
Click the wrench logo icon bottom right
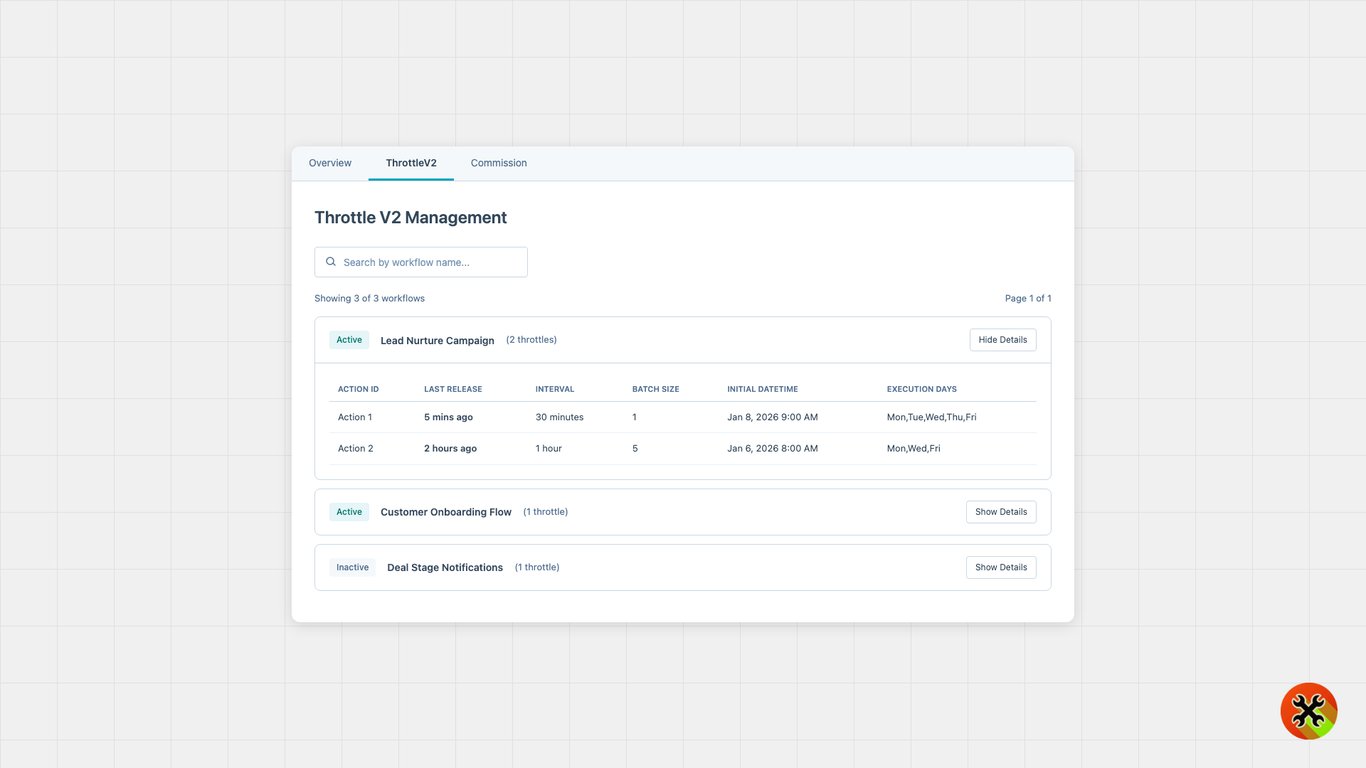tap(1309, 710)
